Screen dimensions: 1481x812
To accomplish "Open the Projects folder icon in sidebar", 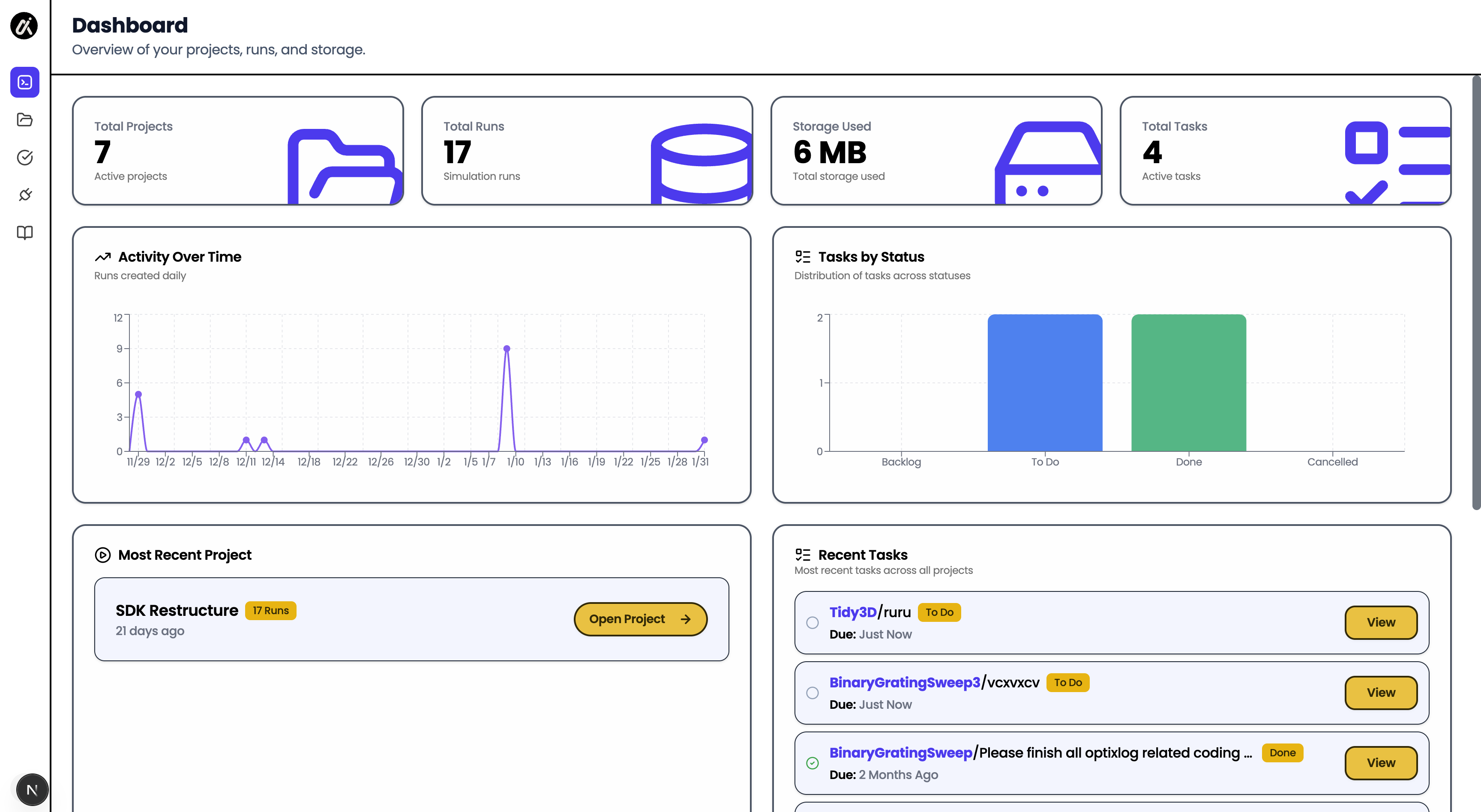I will click(25, 119).
